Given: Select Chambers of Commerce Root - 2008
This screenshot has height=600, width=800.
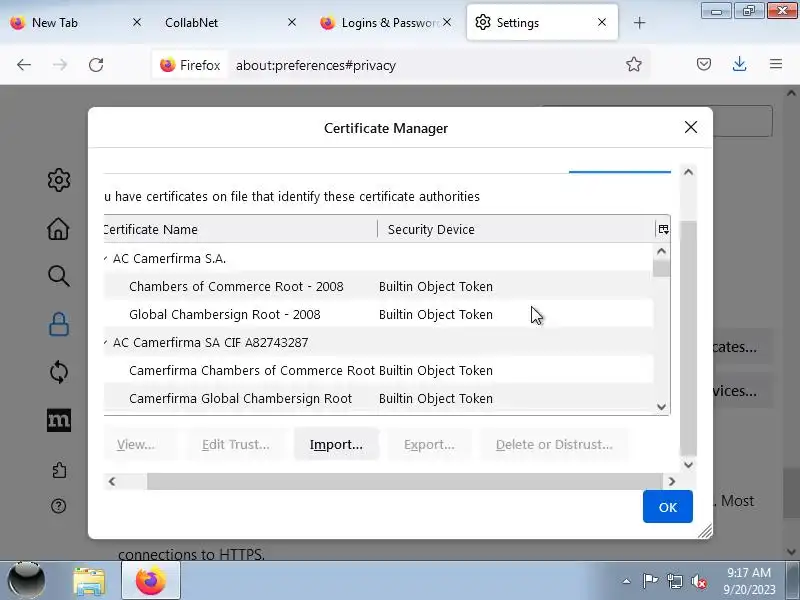Looking at the screenshot, I should [x=378, y=286].
